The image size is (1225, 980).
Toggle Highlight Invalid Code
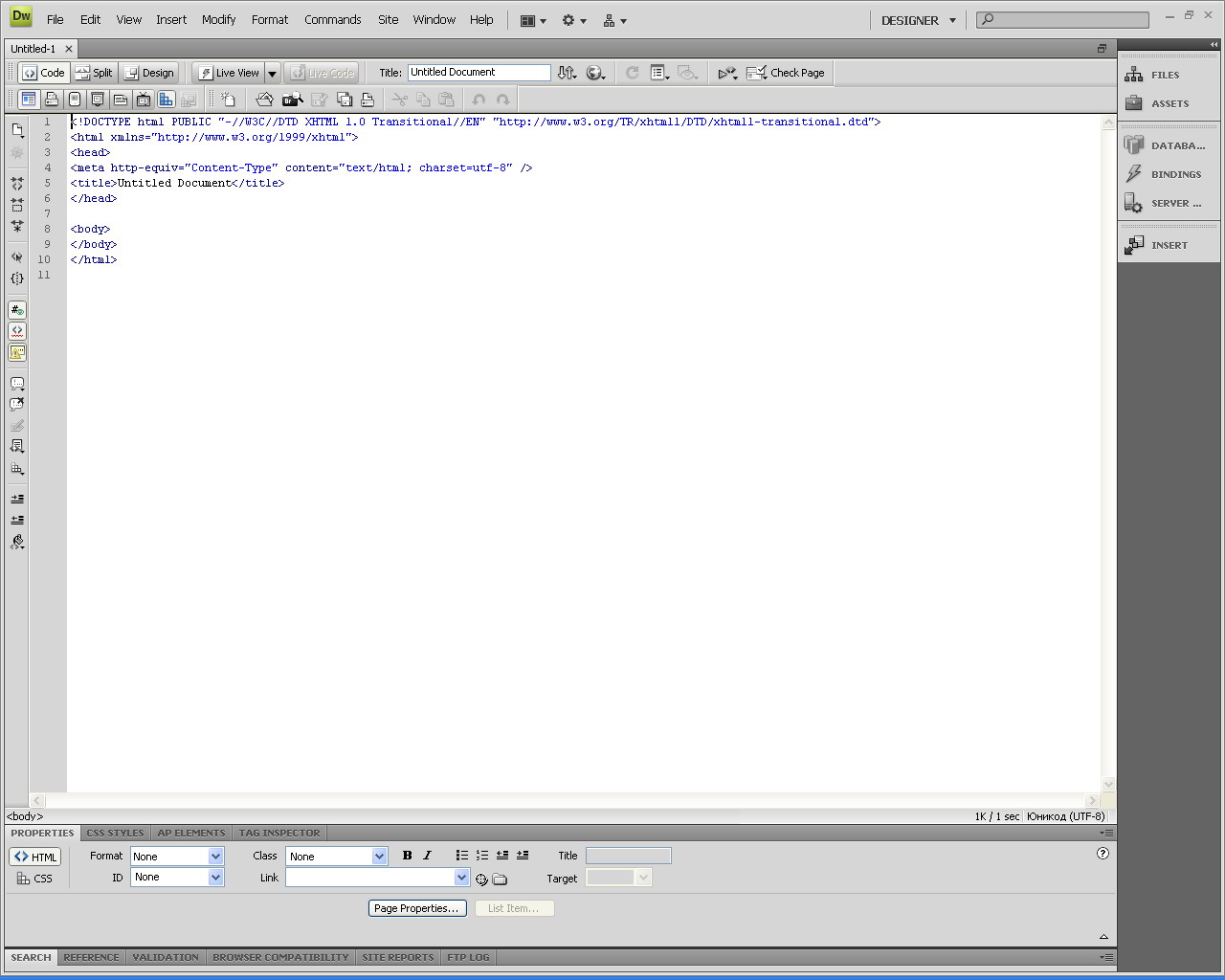point(17,330)
